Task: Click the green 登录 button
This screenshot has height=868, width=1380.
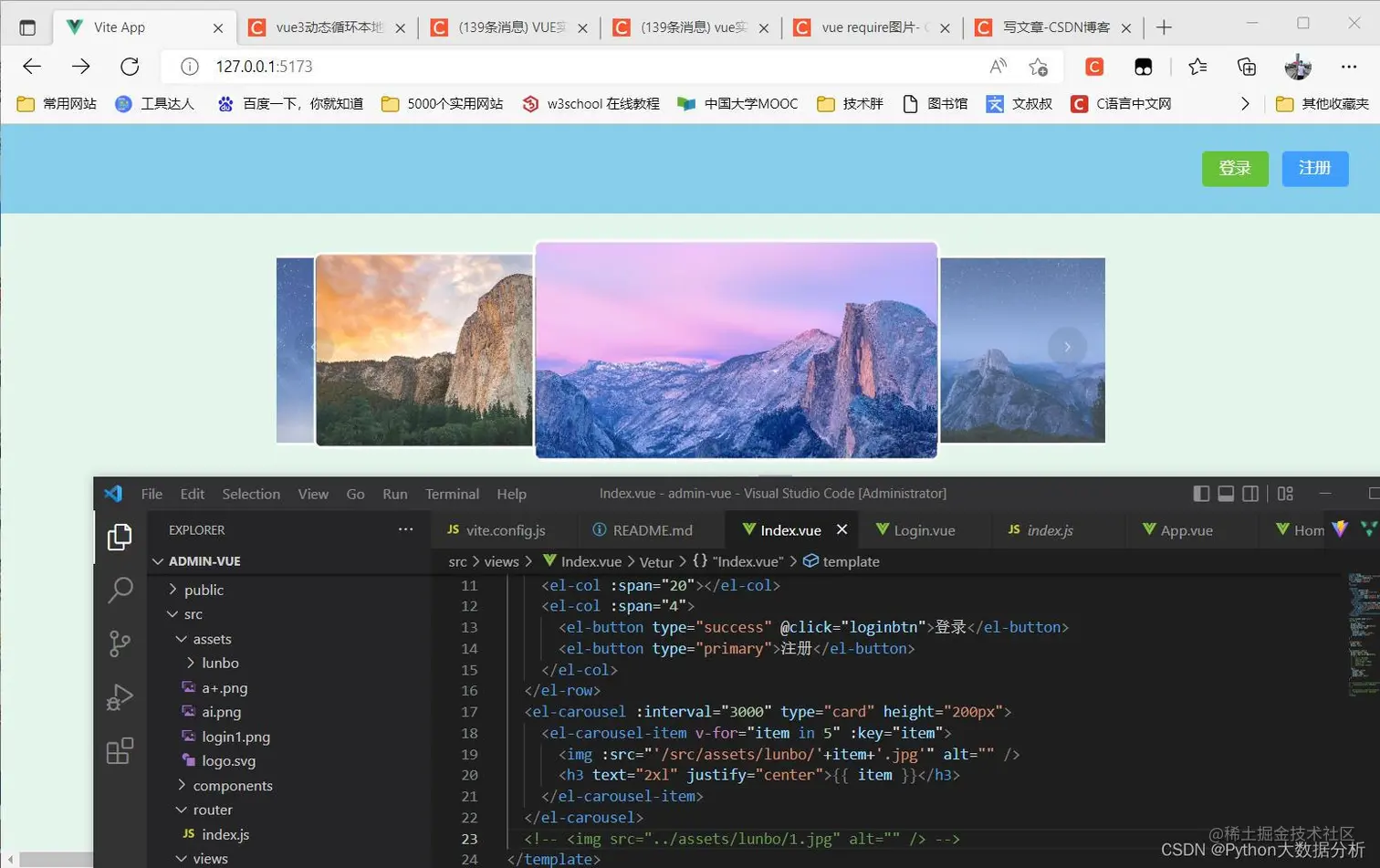Action: (x=1235, y=168)
